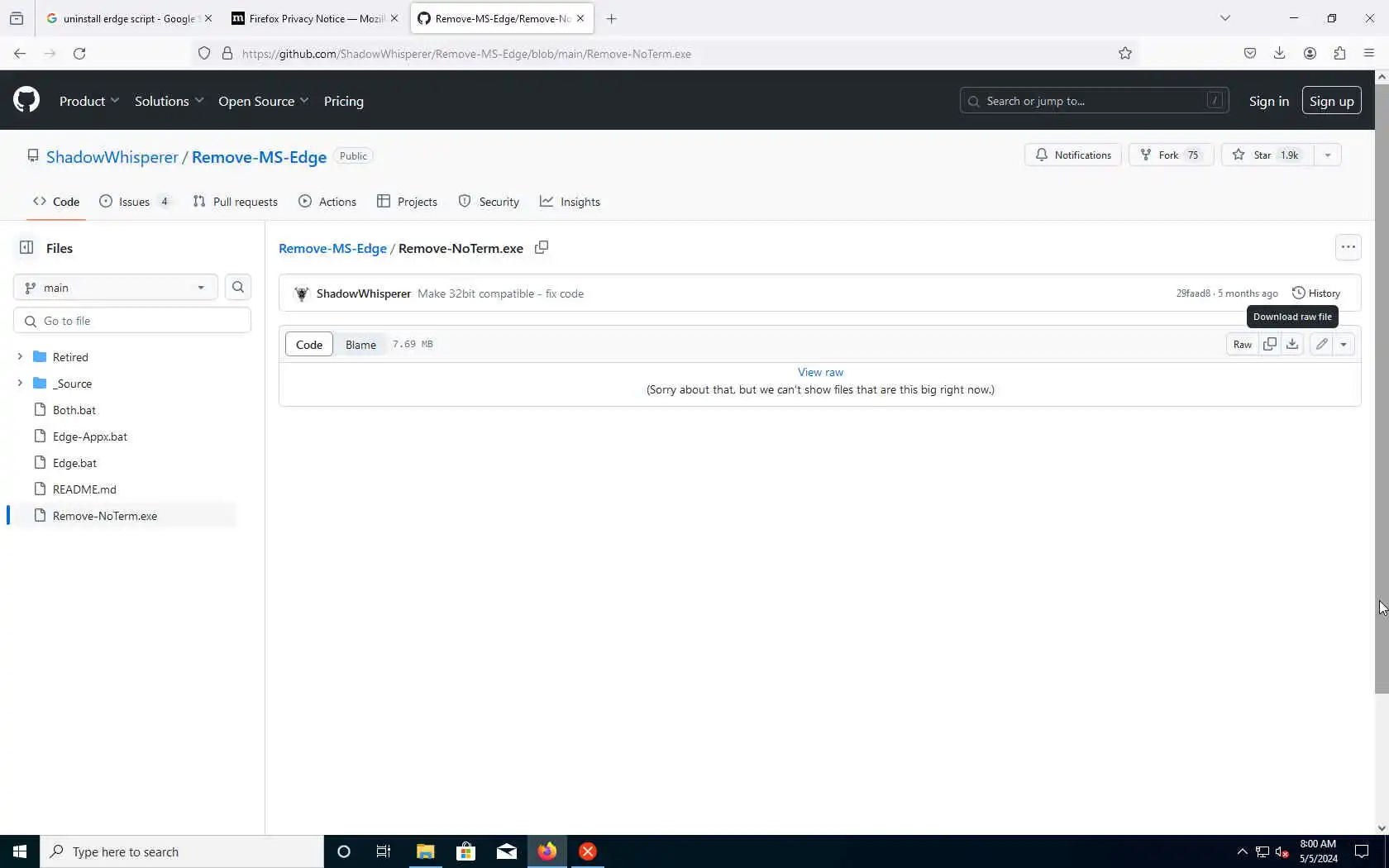The image size is (1389, 868).
Task: Click the padlock site information icon
Action: click(227, 54)
